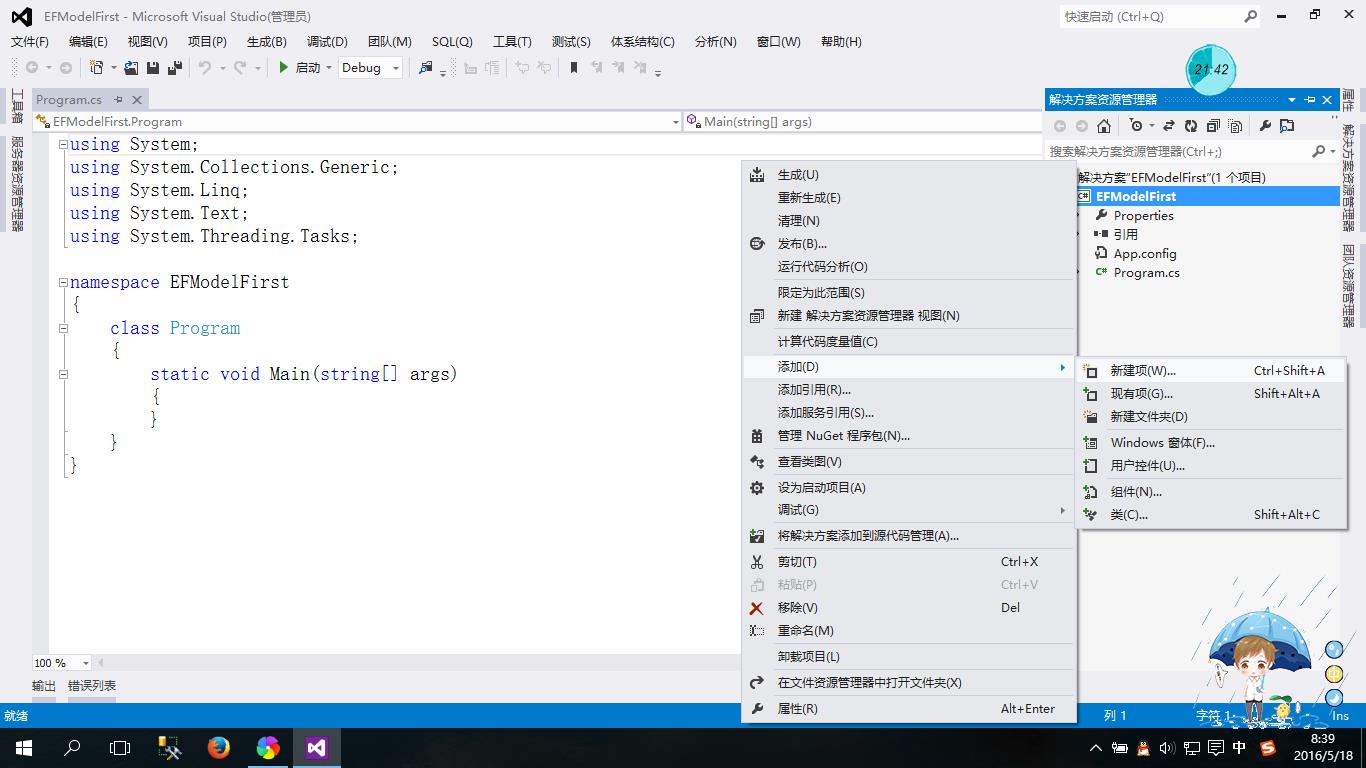Screen dimensions: 1366x768
Task: Choose 设为启动项目(A) in context menu
Action: (x=909, y=488)
